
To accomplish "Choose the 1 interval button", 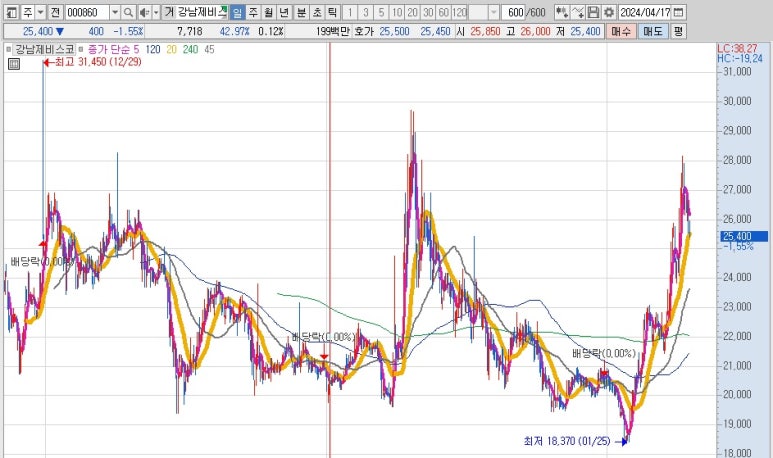I will point(350,12).
